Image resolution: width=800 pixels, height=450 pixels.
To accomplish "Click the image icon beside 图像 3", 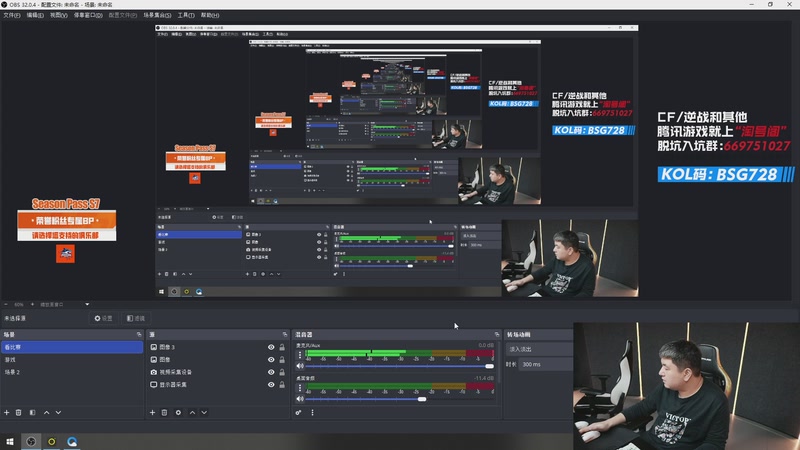I will click(x=154, y=347).
